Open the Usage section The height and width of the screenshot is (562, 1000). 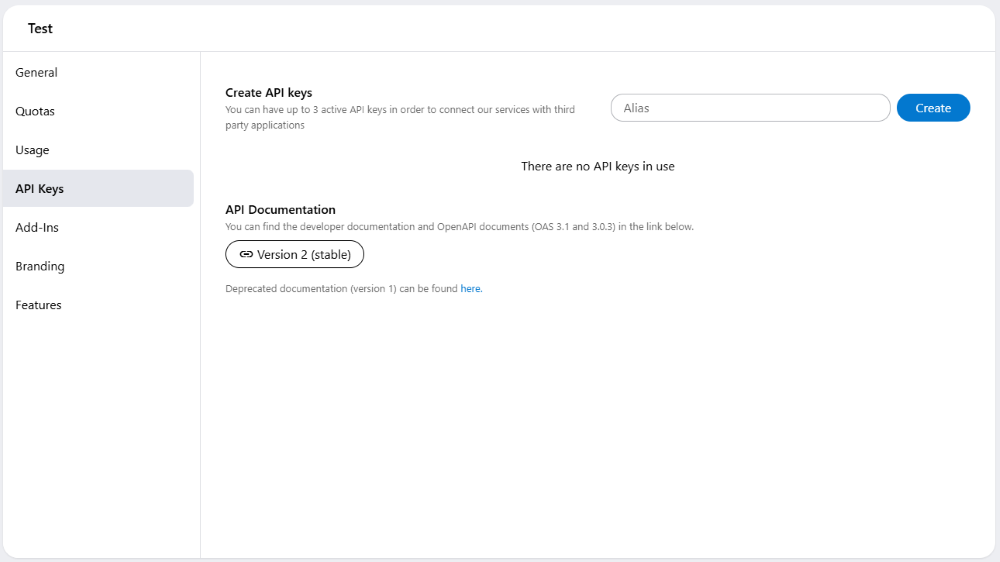(32, 150)
